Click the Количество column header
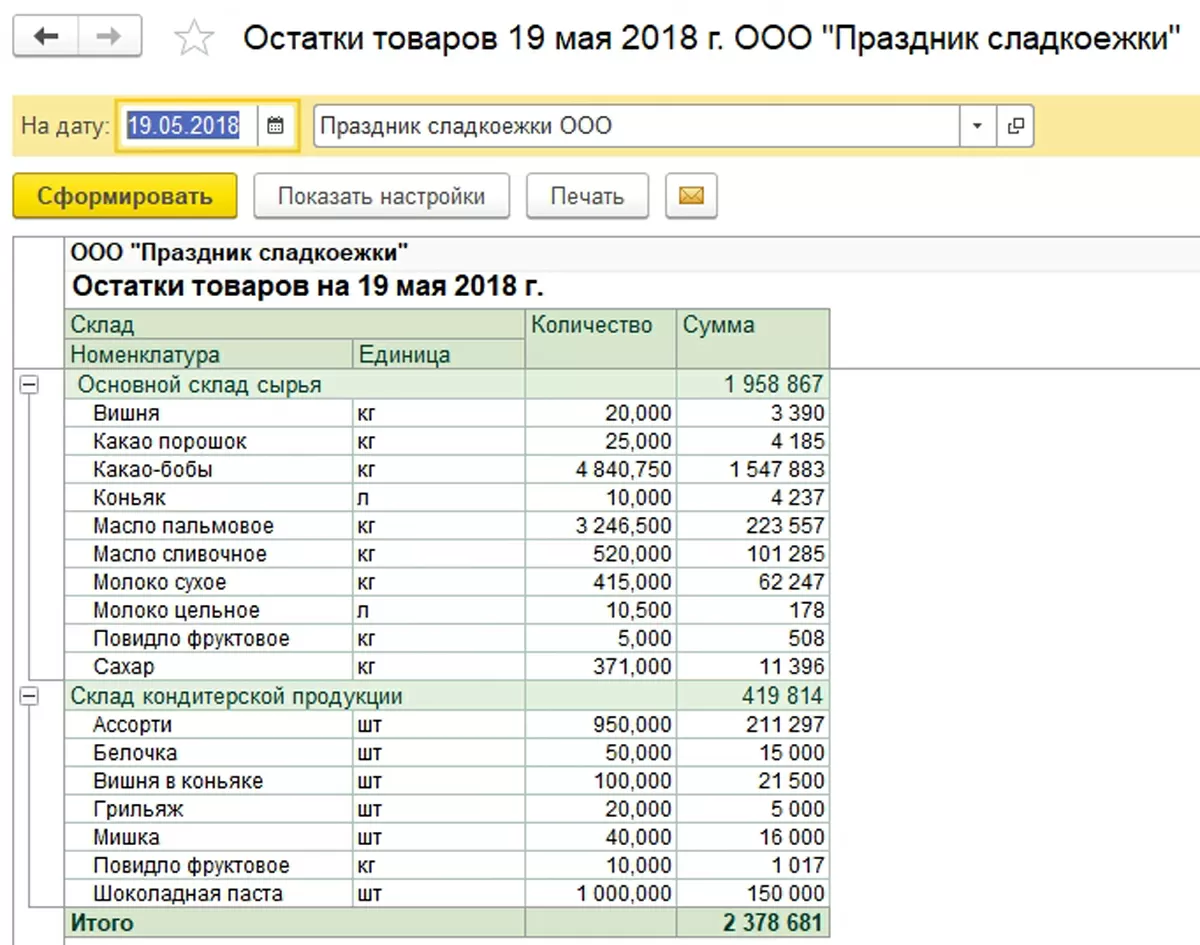 click(x=601, y=339)
